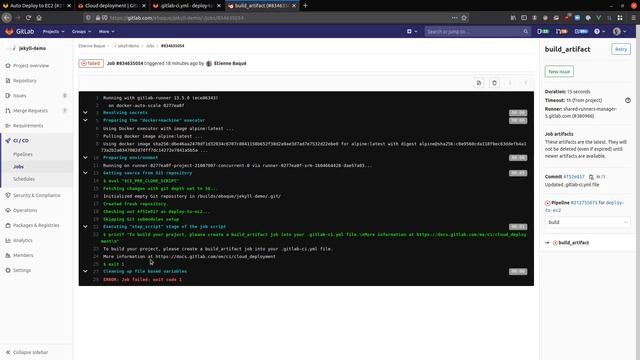This screenshot has height=360, width=640.
Task: Switch to the Cloud deployment browser tab
Action: [111, 6]
